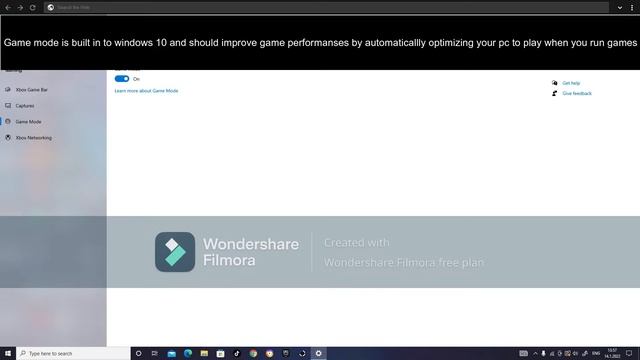640x360 pixels.
Task: Open File Explorer from the taskbar
Action: (x=204, y=353)
